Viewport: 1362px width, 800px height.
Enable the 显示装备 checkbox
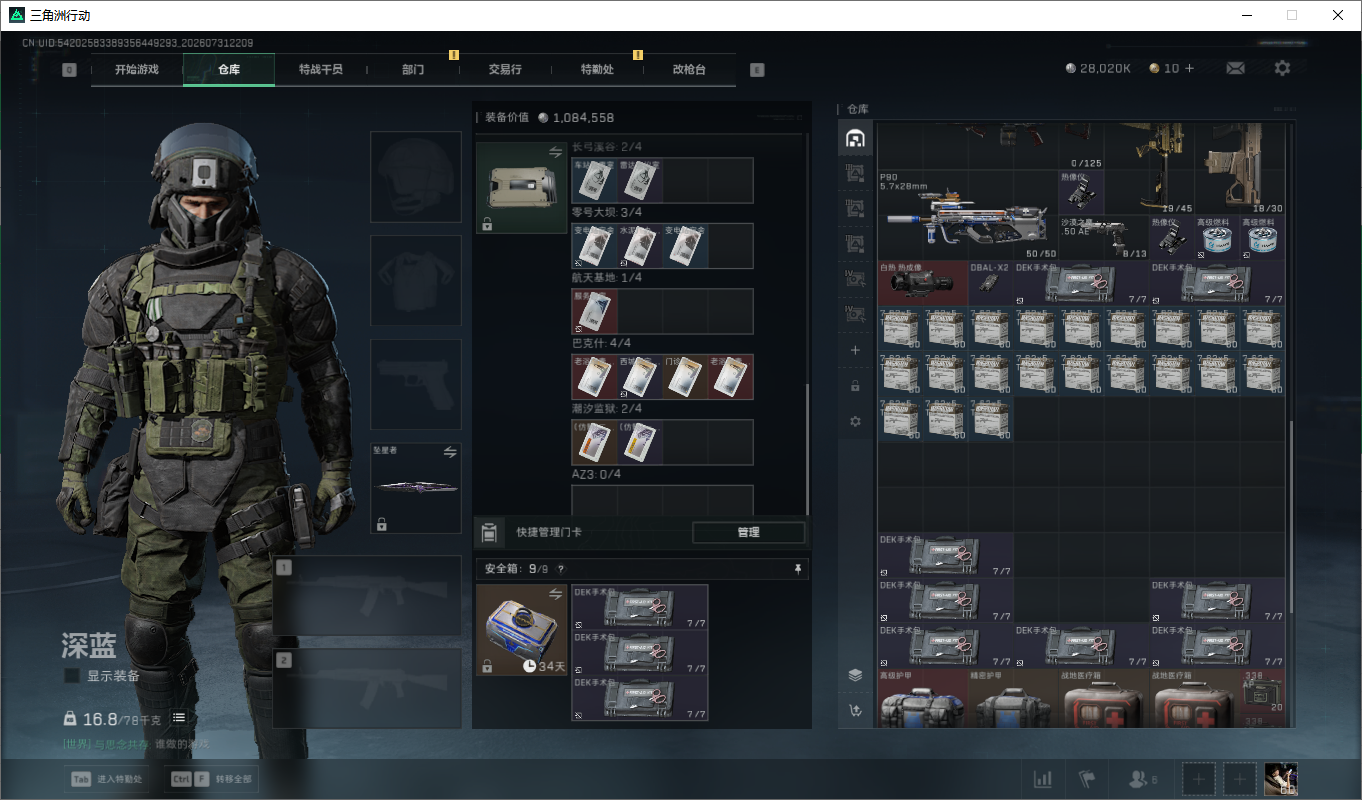tap(72, 676)
